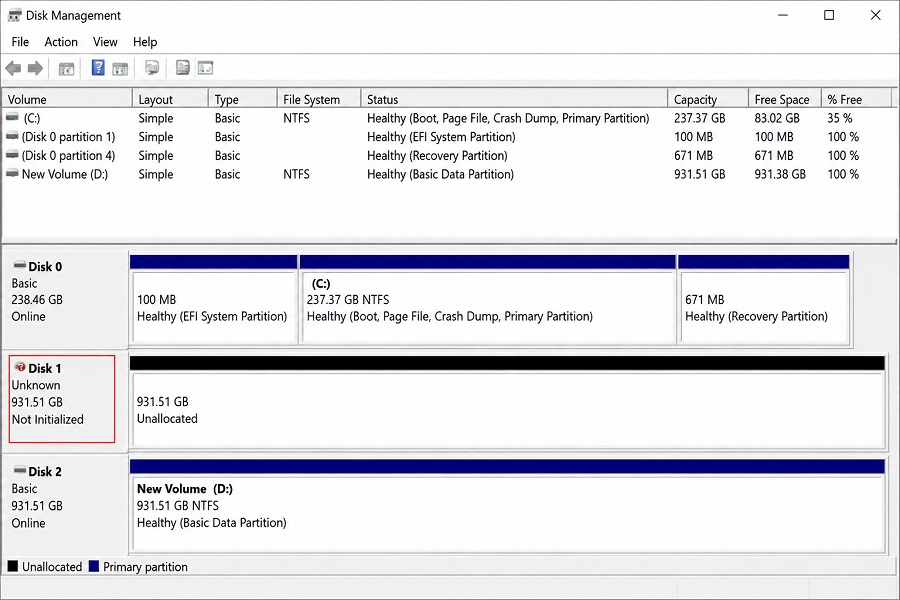Click the last toolbar icon
The width and height of the screenshot is (900, 600).
(205, 68)
